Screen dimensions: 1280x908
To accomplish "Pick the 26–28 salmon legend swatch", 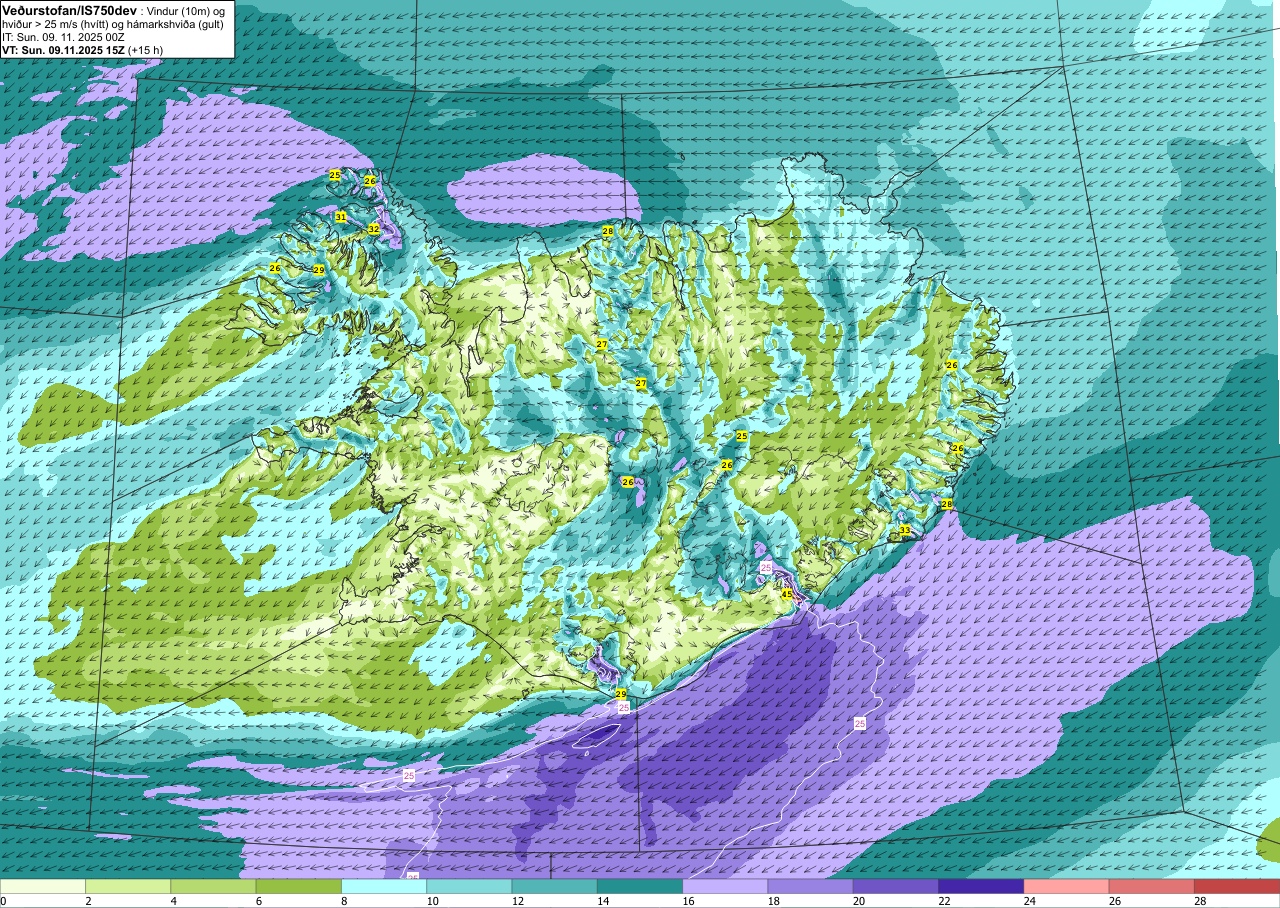I will coord(1152,886).
